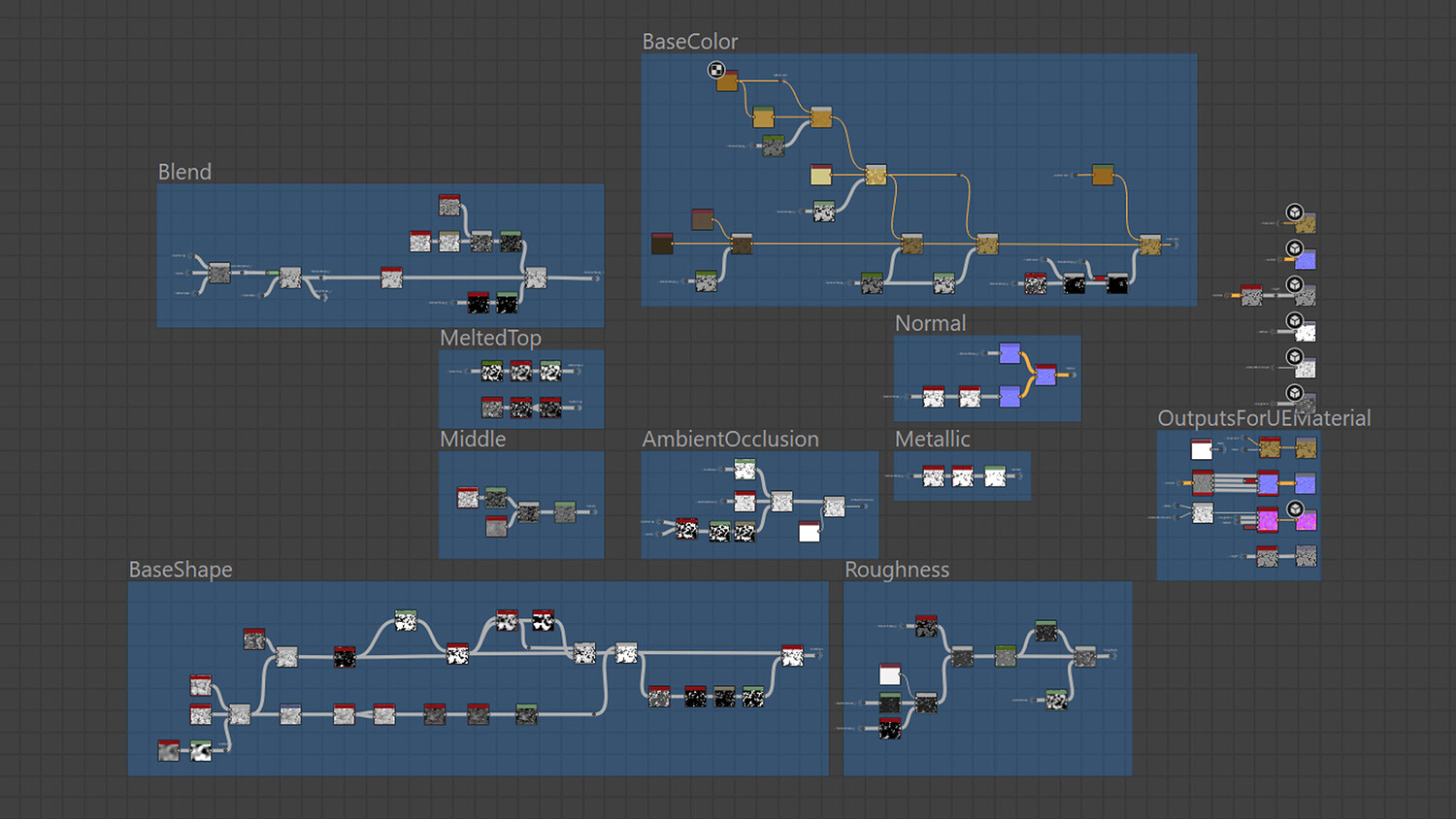The width and height of the screenshot is (1456, 819).
Task: Click the cube badge on the magenta output node
Action: pos(1295,509)
